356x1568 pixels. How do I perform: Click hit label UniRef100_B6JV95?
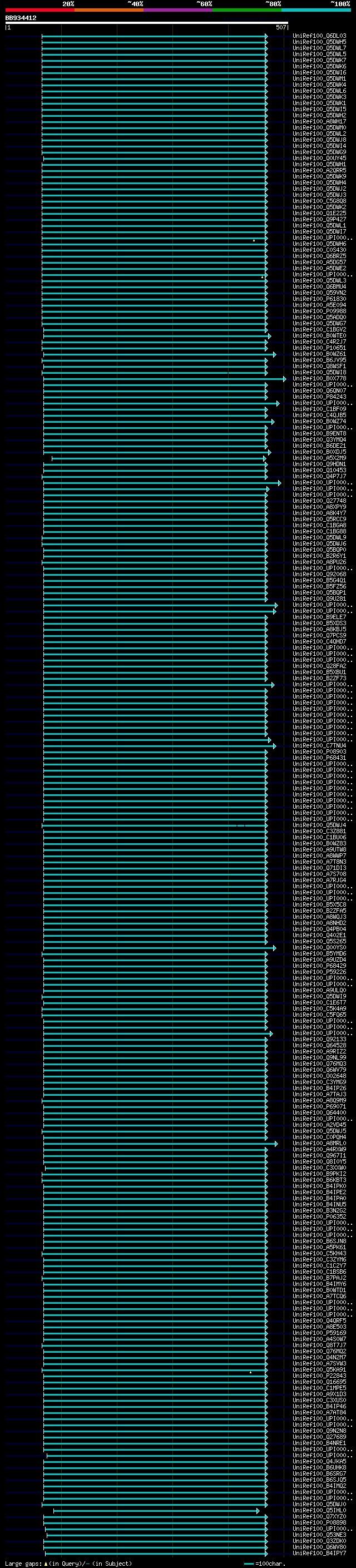tap(319, 360)
